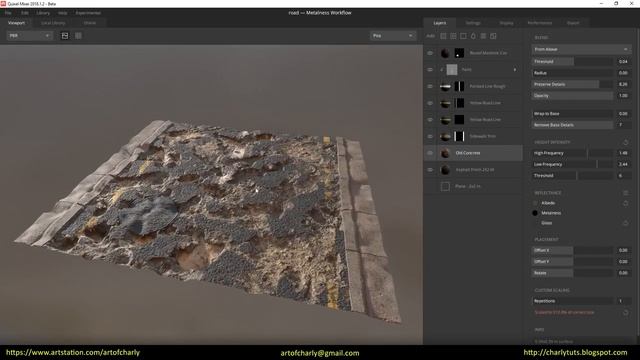Click the Reflectance section options icon
640x360 pixels.
625,193
